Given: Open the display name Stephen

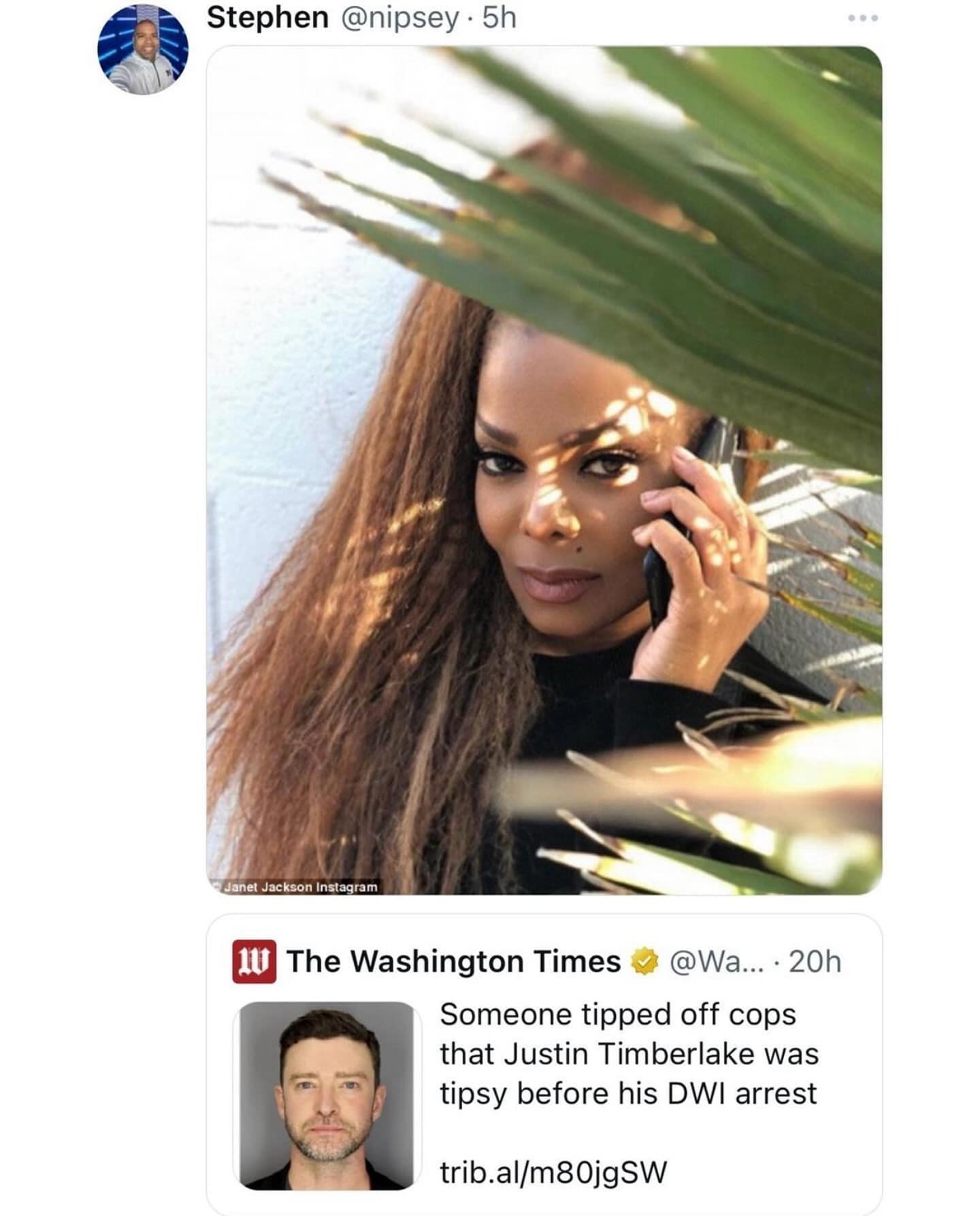Looking at the screenshot, I should click(267, 18).
